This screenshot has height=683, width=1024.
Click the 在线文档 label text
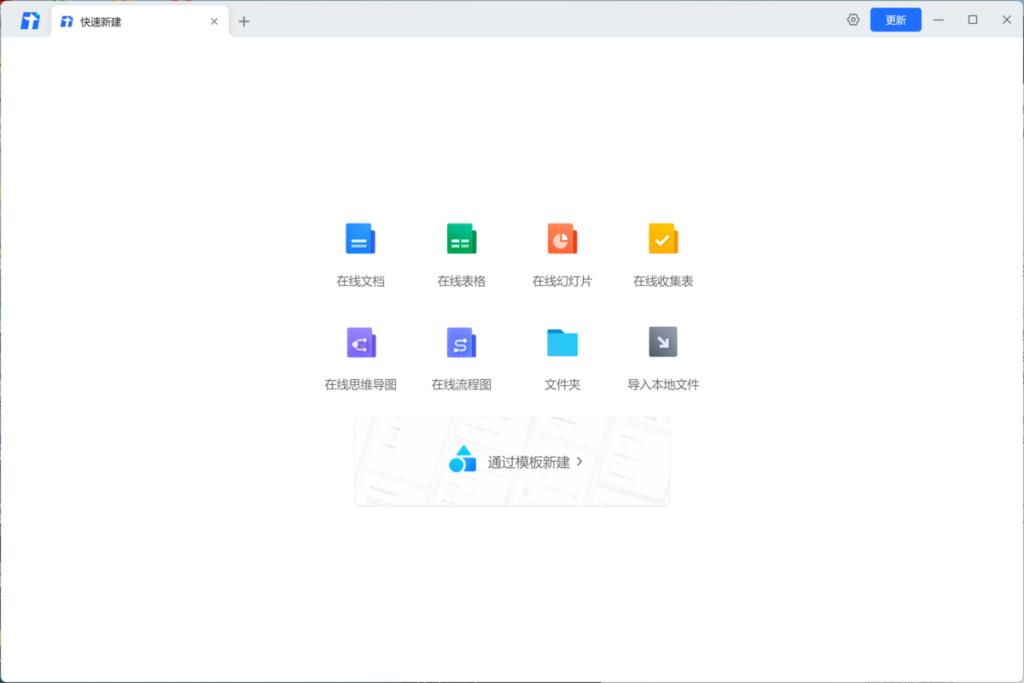(x=360, y=281)
